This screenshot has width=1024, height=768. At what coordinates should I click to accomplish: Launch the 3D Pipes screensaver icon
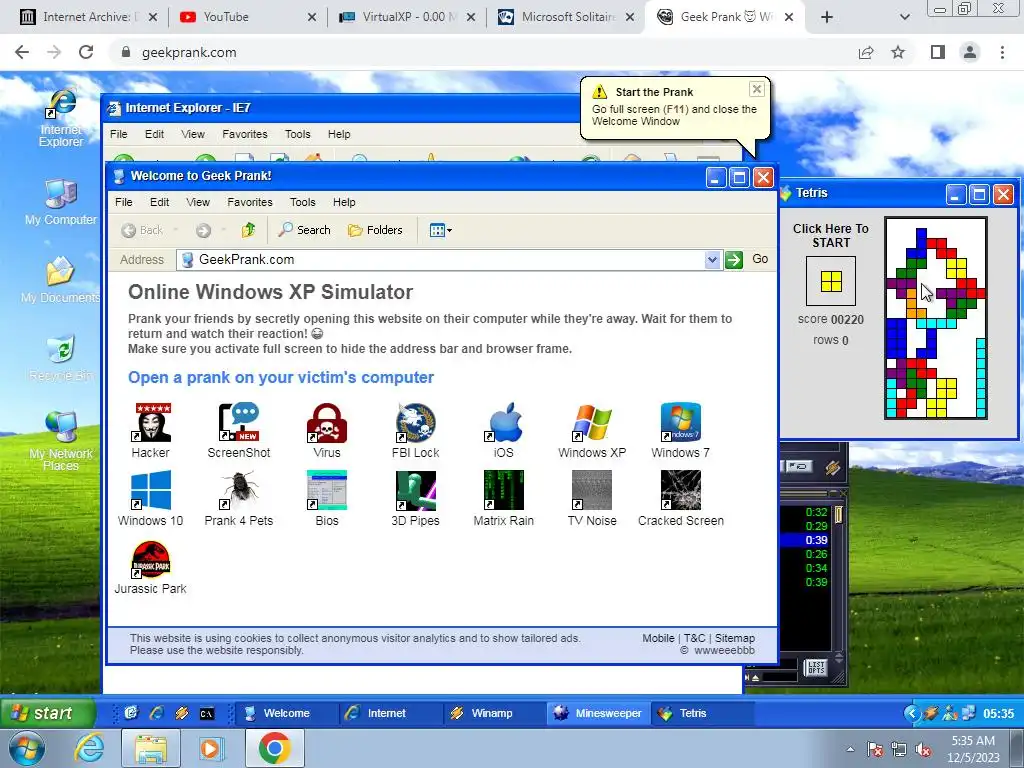(x=415, y=498)
